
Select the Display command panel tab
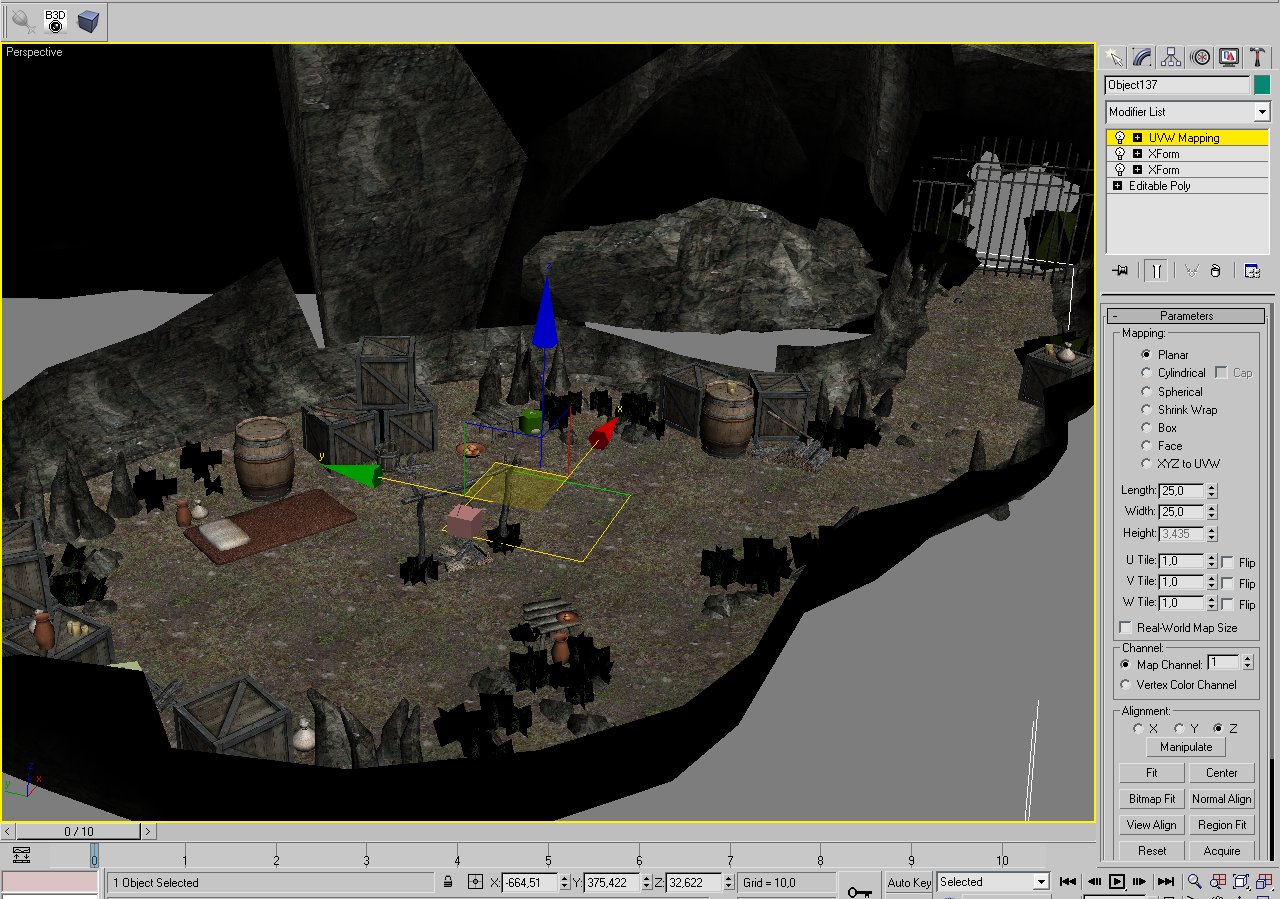[1229, 57]
